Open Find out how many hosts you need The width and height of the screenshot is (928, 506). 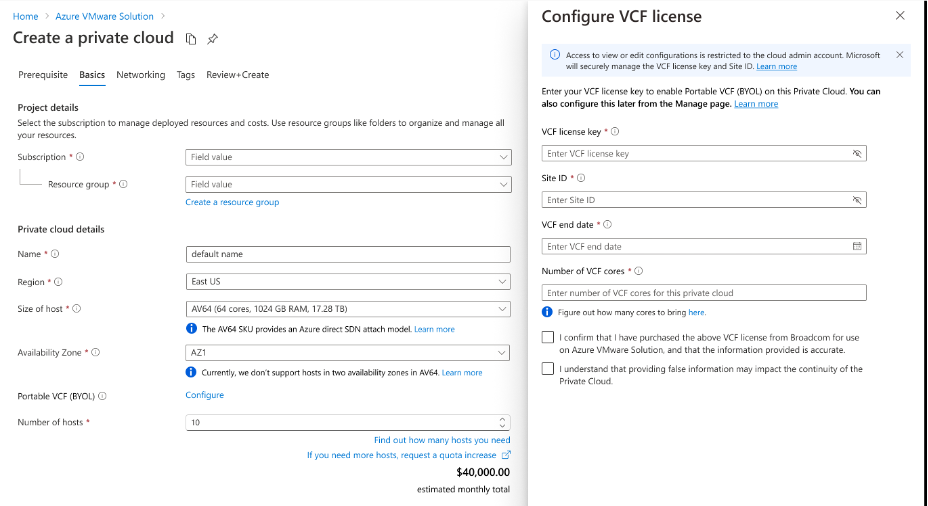442,440
